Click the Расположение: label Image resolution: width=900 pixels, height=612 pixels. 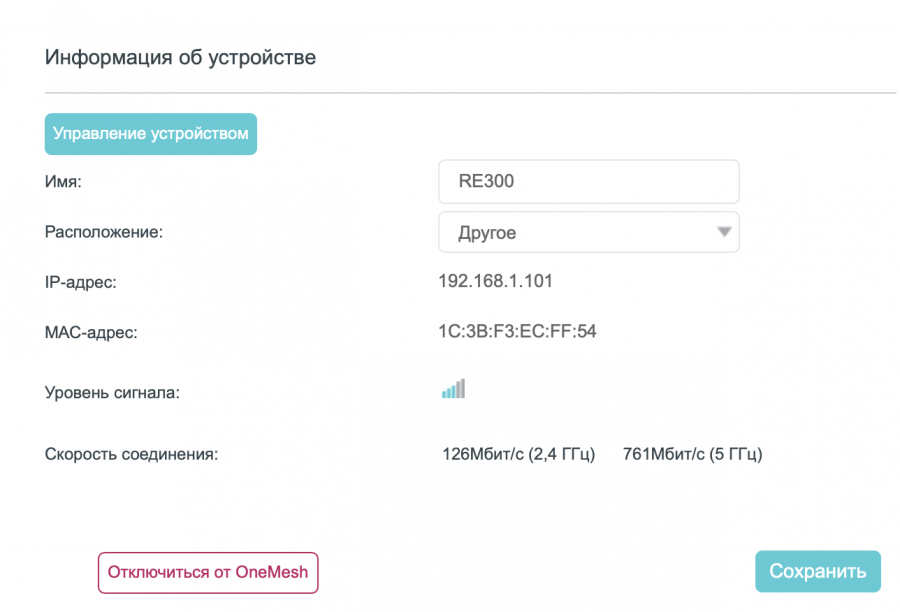[x=104, y=232]
